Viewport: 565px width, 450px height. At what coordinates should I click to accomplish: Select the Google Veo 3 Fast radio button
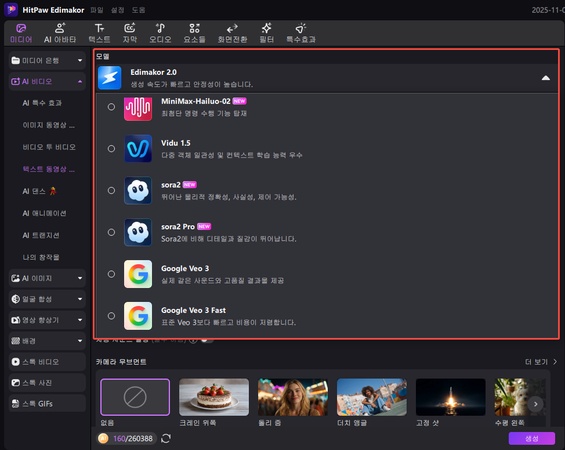coord(111,316)
